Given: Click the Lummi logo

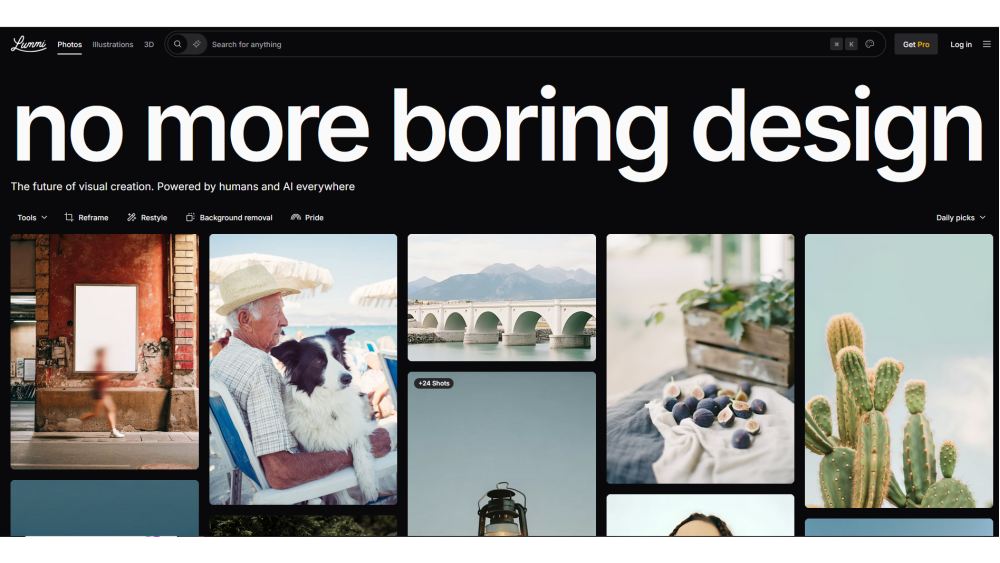Looking at the screenshot, I should click(28, 44).
